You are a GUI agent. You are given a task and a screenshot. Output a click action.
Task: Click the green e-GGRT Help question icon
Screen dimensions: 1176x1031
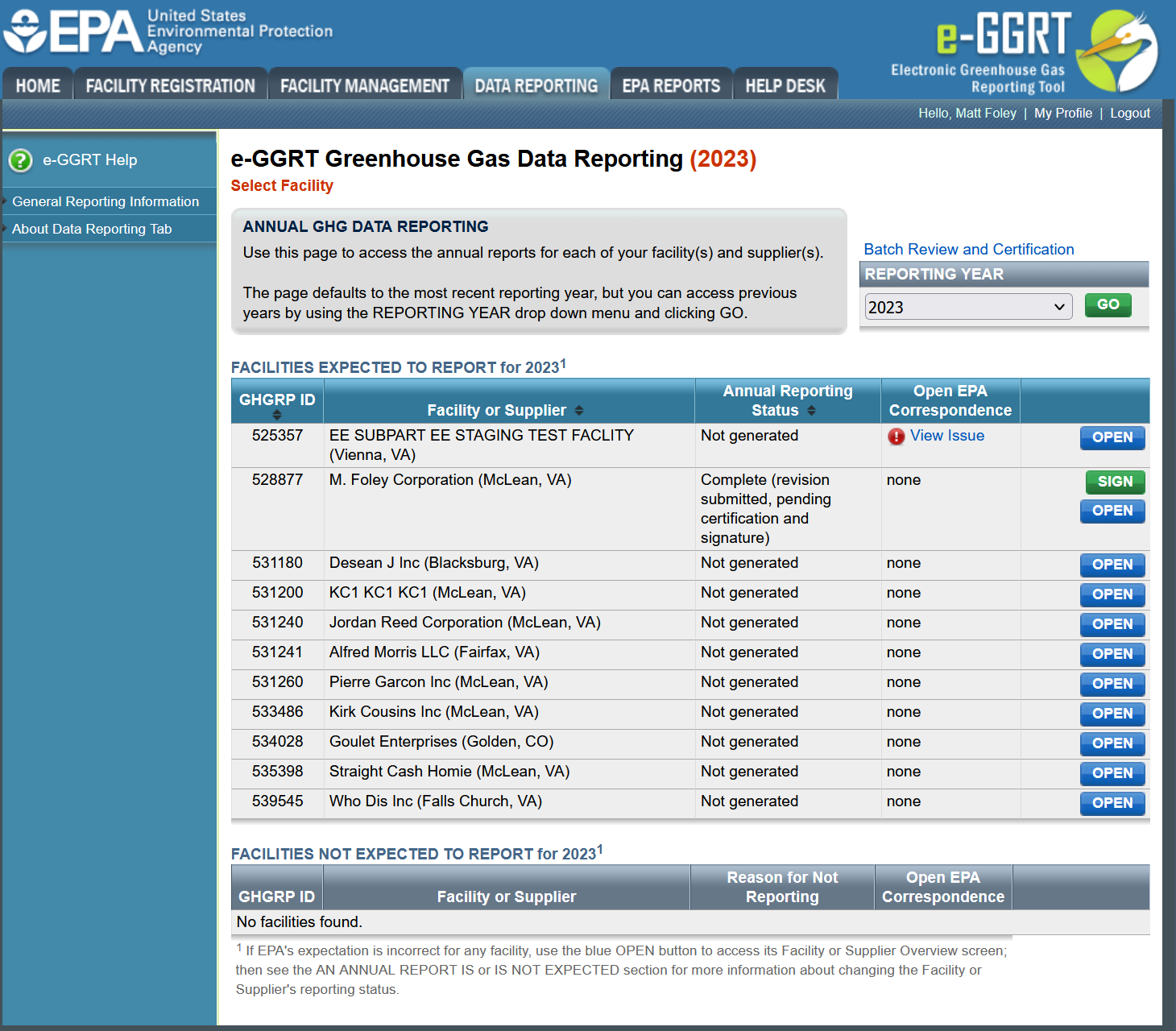tap(20, 160)
